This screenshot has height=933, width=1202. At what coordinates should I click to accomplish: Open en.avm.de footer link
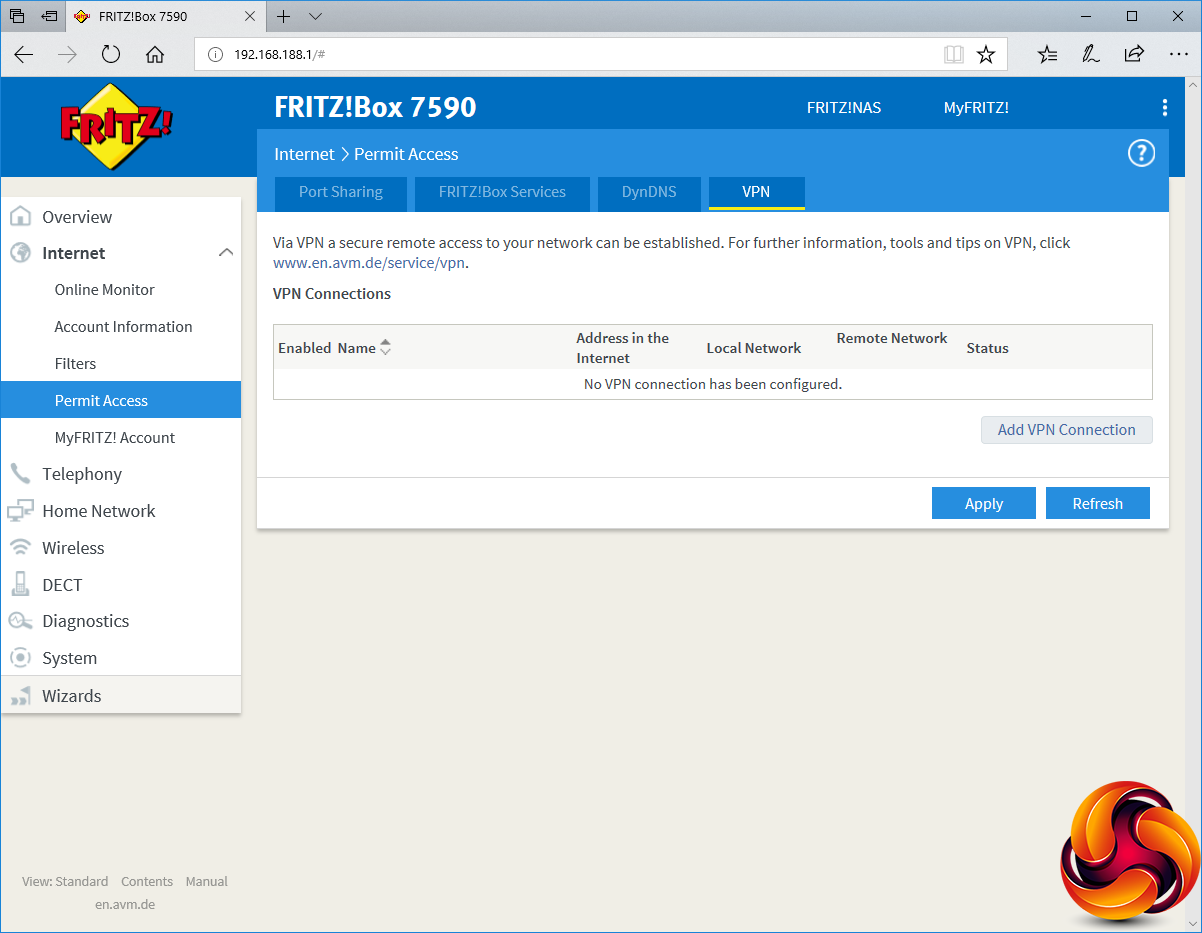pyautogui.click(x=125, y=904)
